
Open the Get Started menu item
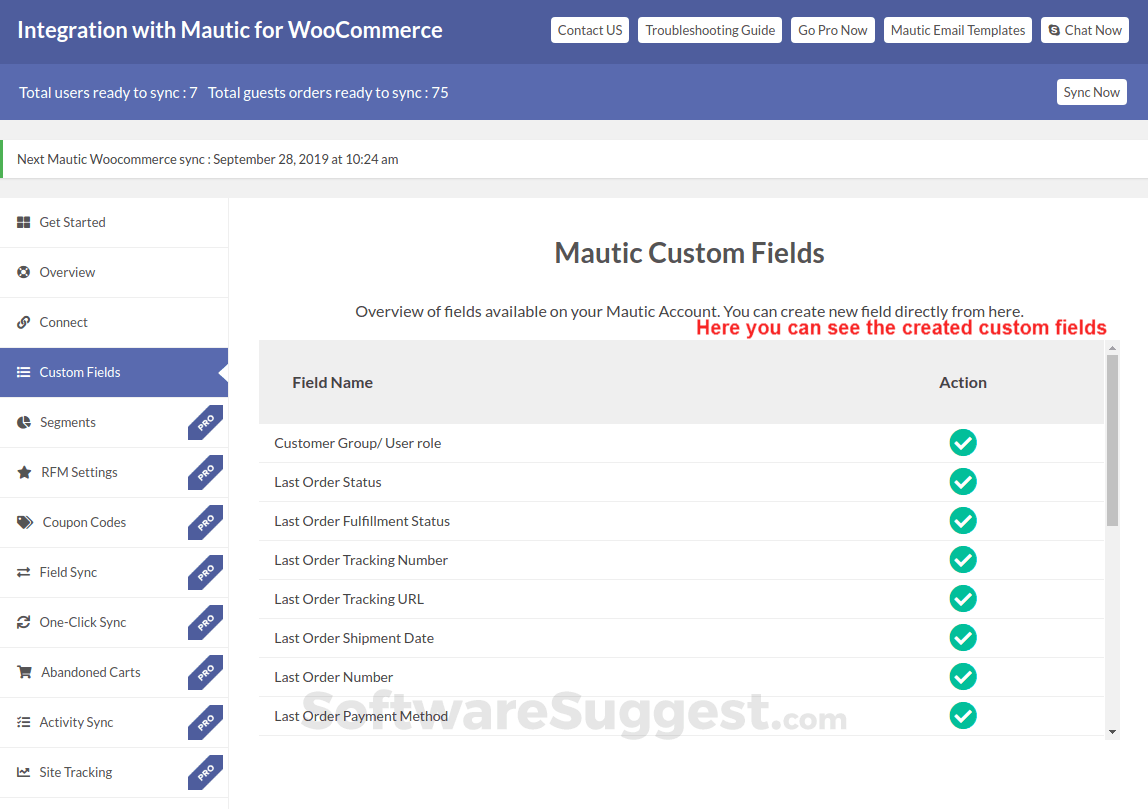tap(113, 223)
